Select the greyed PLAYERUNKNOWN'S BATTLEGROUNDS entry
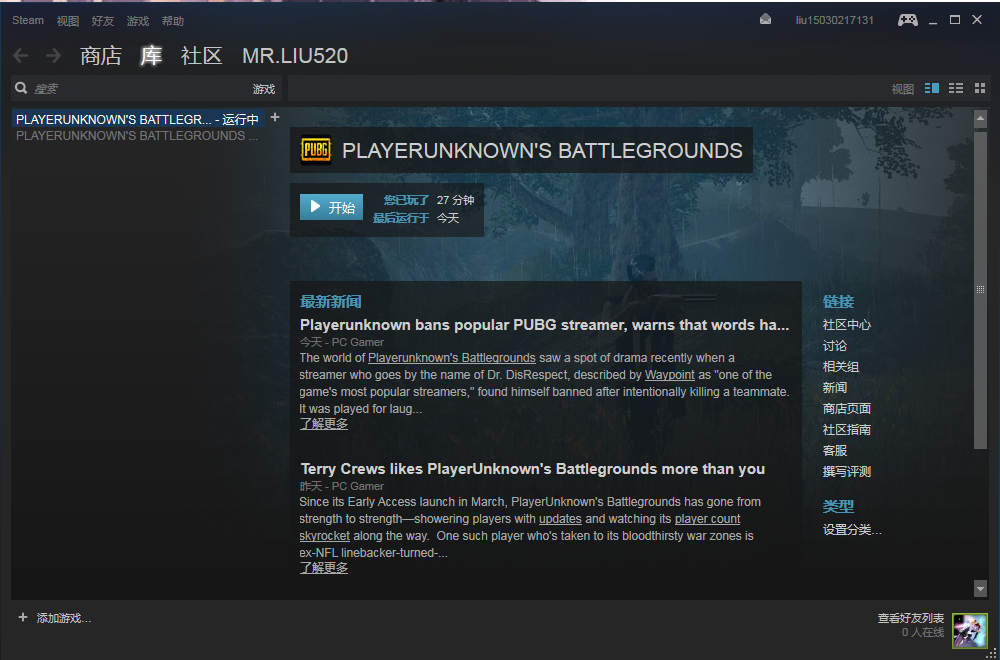 tap(137, 136)
